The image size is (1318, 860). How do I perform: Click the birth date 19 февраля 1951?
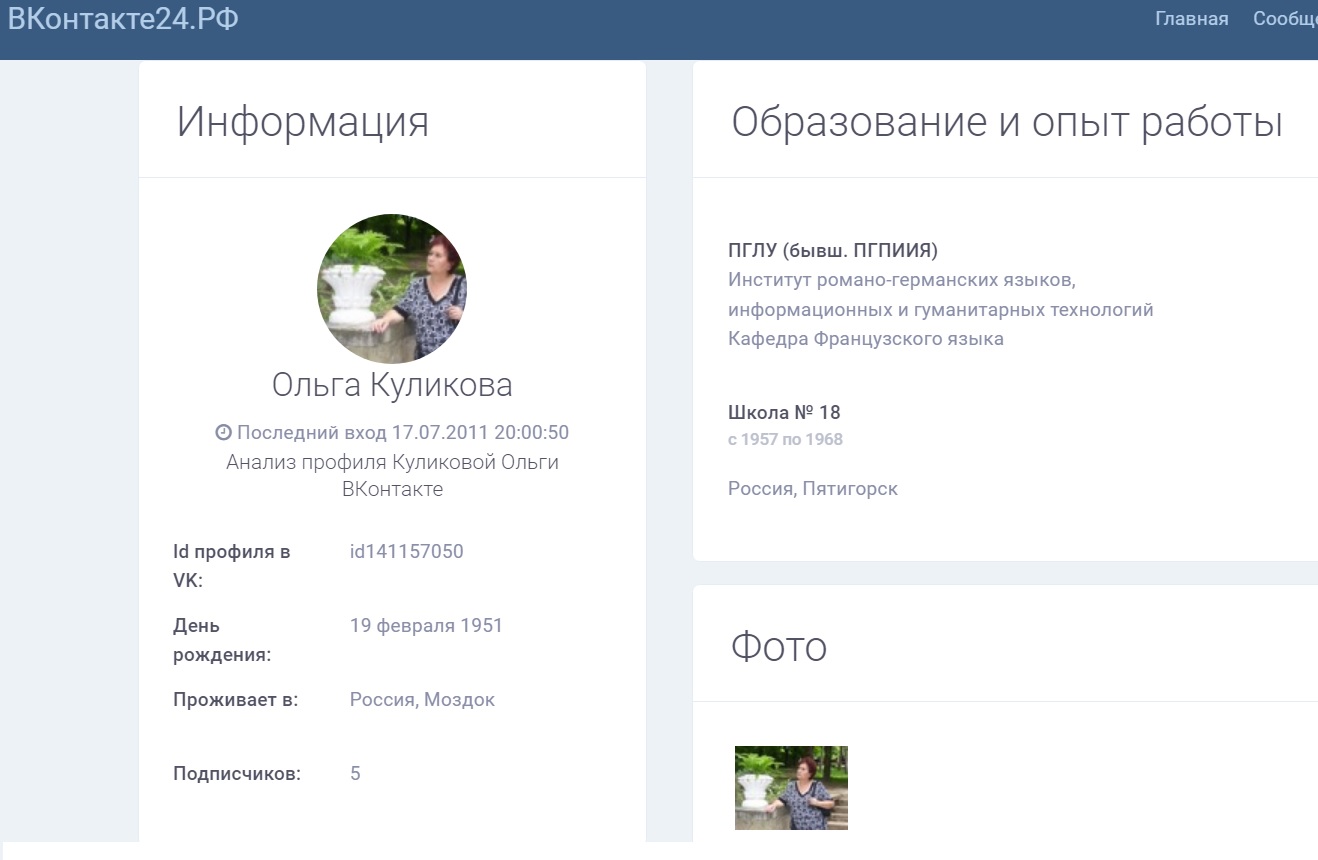click(x=426, y=626)
